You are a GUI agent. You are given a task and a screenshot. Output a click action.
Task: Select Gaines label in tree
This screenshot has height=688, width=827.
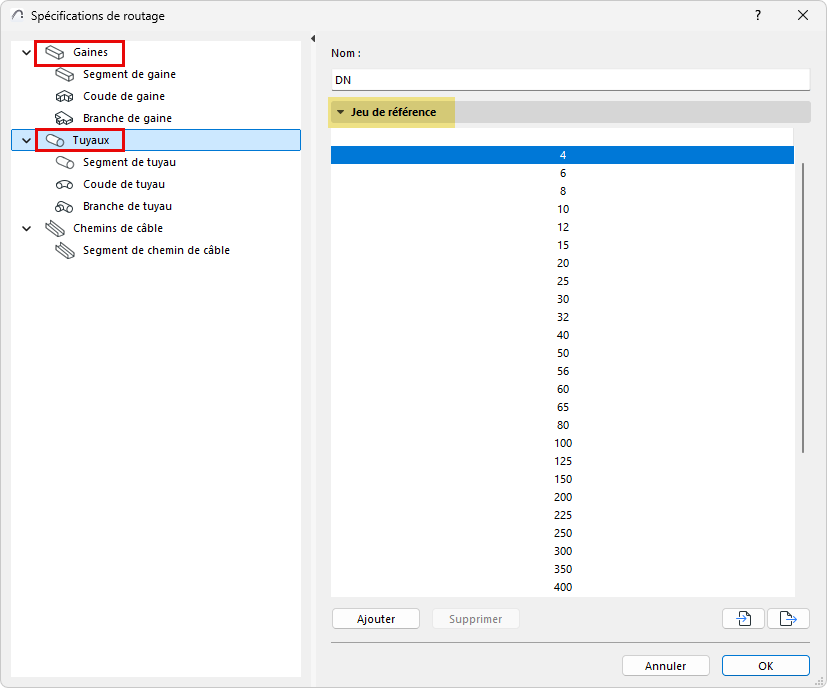pyautogui.click(x=90, y=52)
